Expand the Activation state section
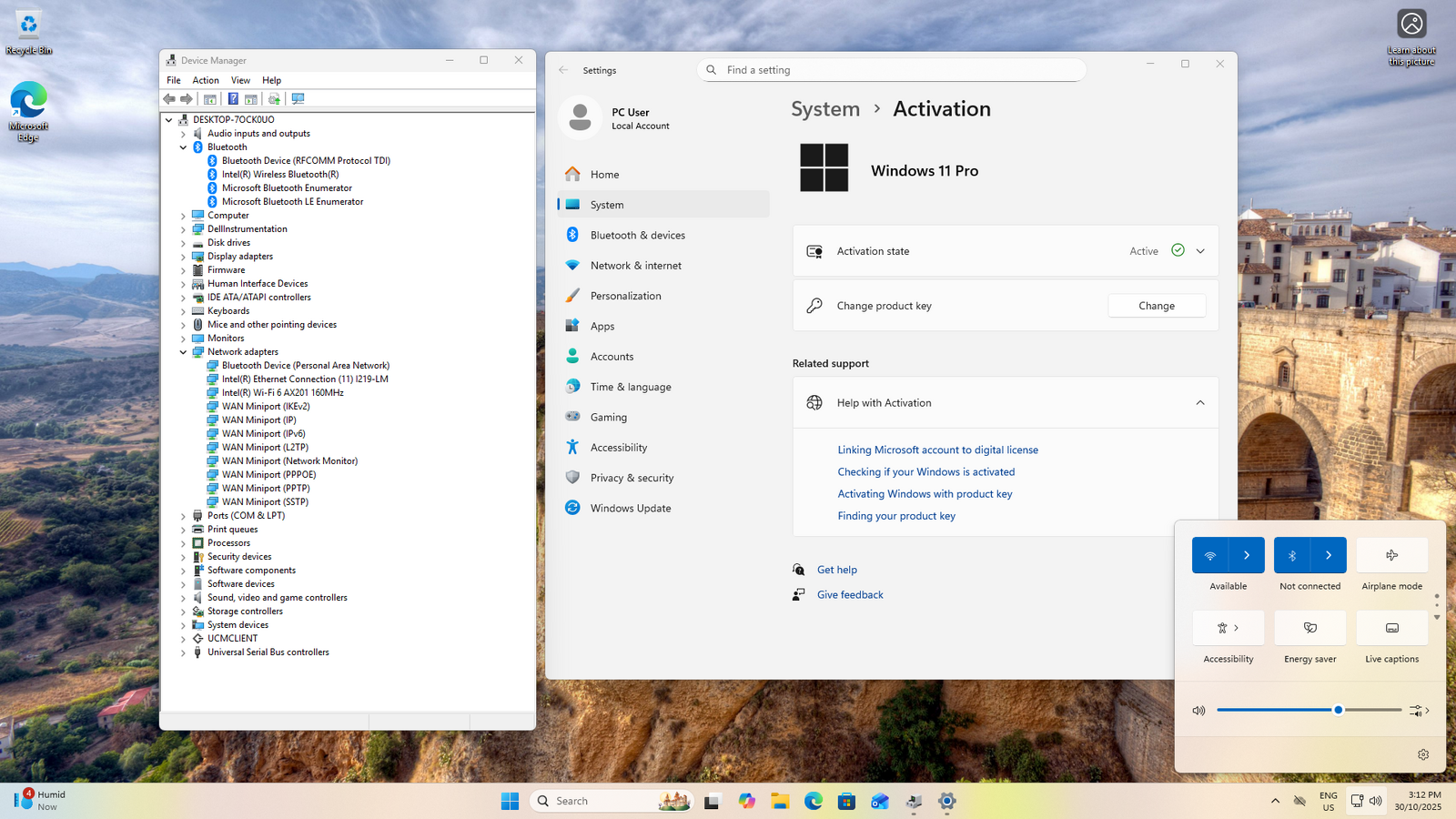Screen dimensions: 1456x819 [x=1200, y=251]
